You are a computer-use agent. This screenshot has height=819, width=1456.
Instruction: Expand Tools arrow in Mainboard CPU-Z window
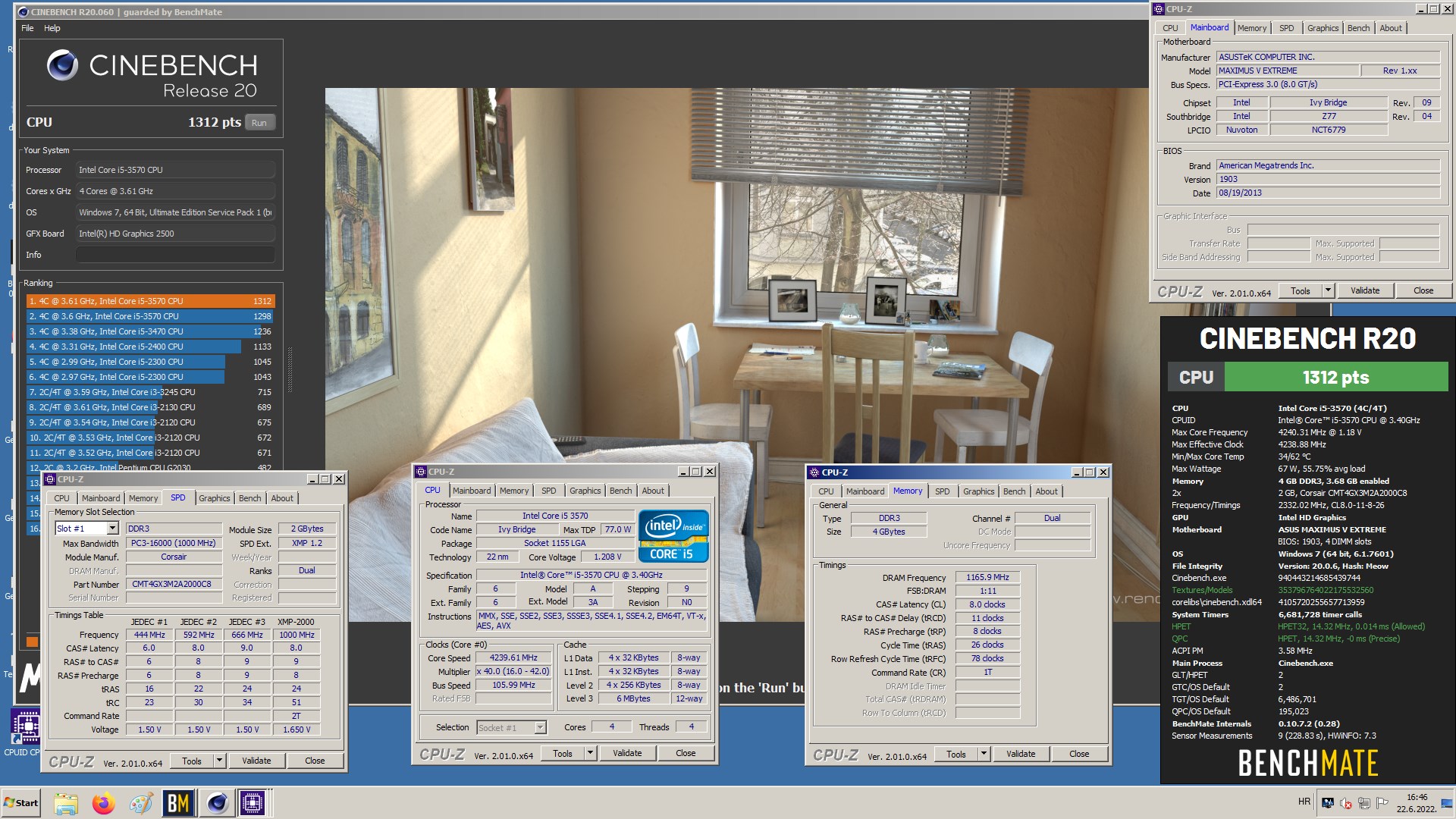point(1328,290)
